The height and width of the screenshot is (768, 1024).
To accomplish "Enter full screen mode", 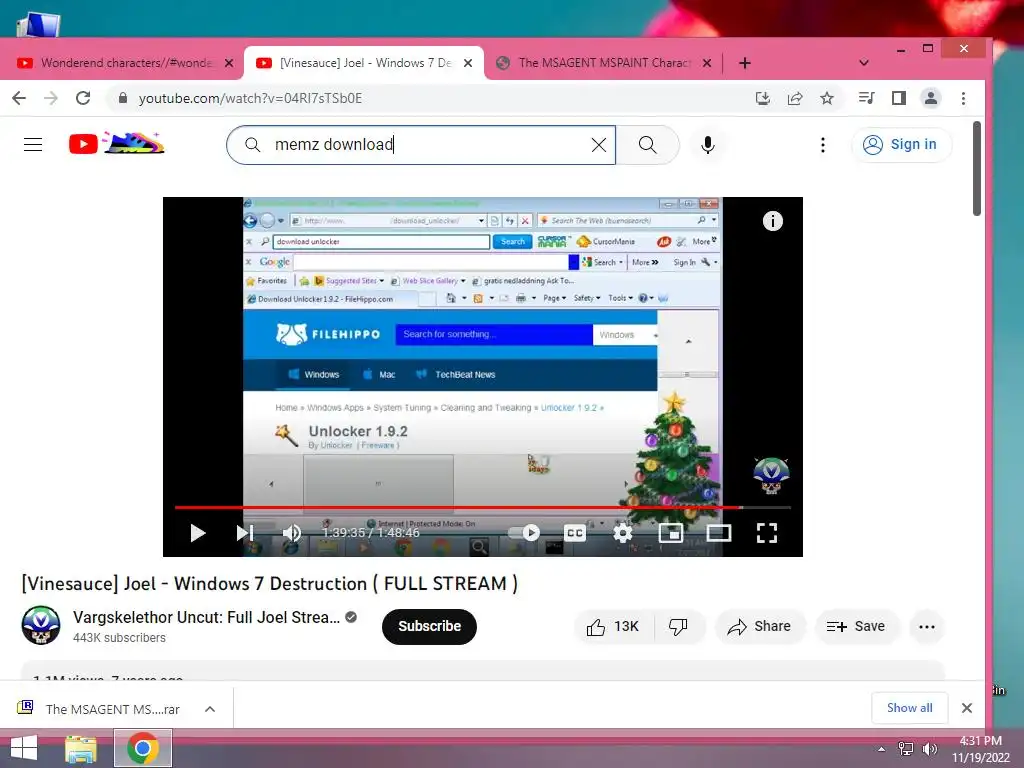I will pyautogui.click(x=767, y=533).
